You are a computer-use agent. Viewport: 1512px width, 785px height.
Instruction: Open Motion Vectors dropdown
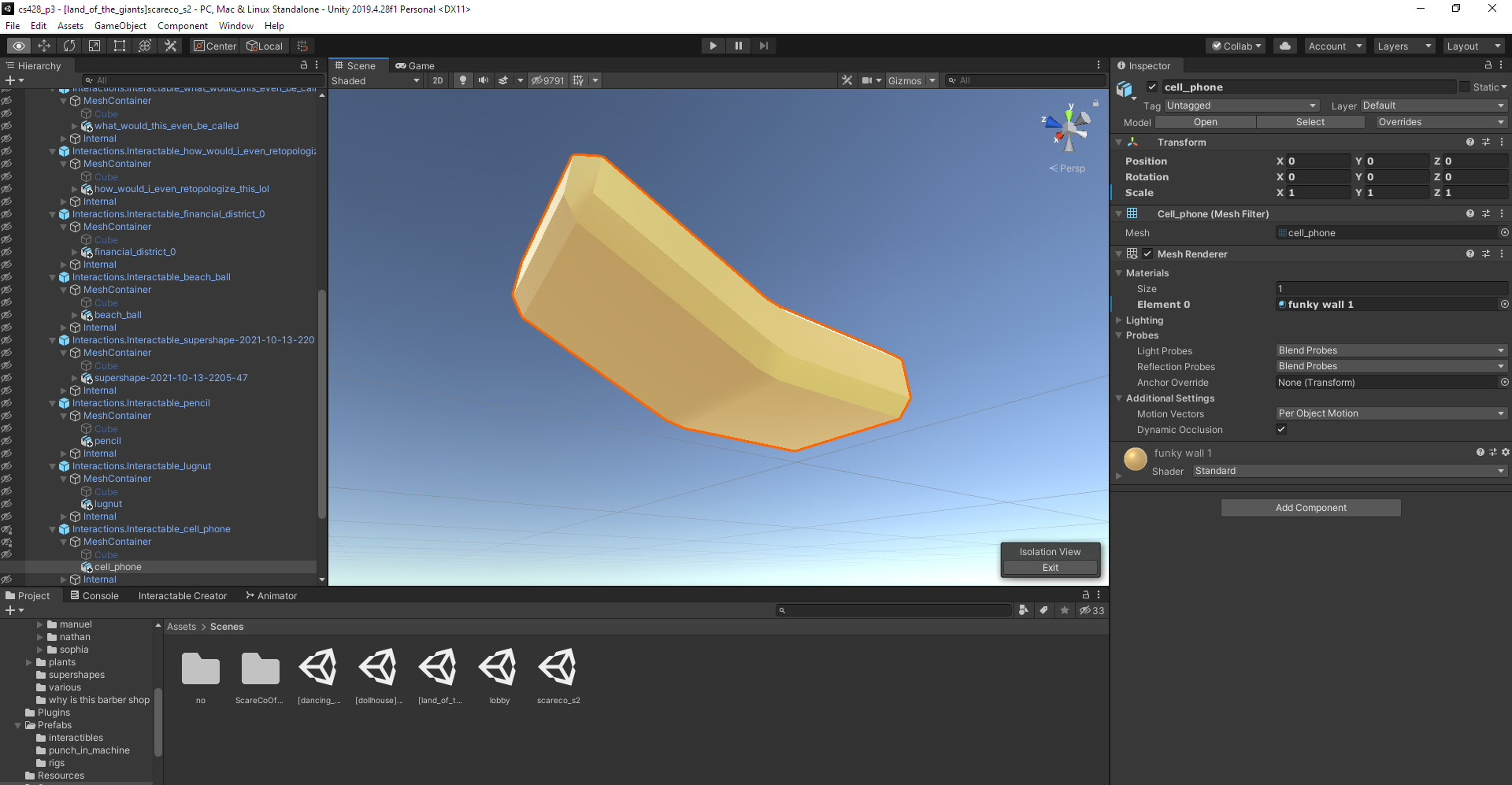pos(1392,413)
